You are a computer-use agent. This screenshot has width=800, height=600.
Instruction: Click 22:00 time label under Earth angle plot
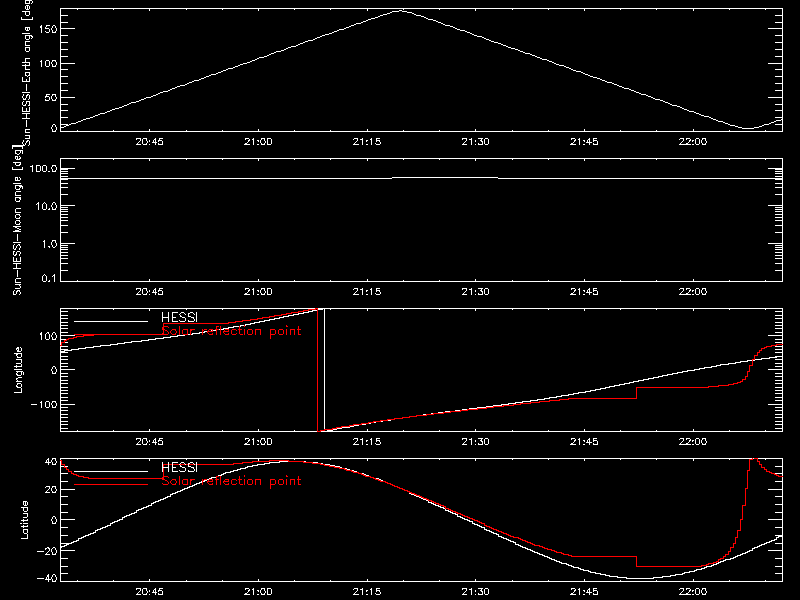pyautogui.click(x=693, y=142)
